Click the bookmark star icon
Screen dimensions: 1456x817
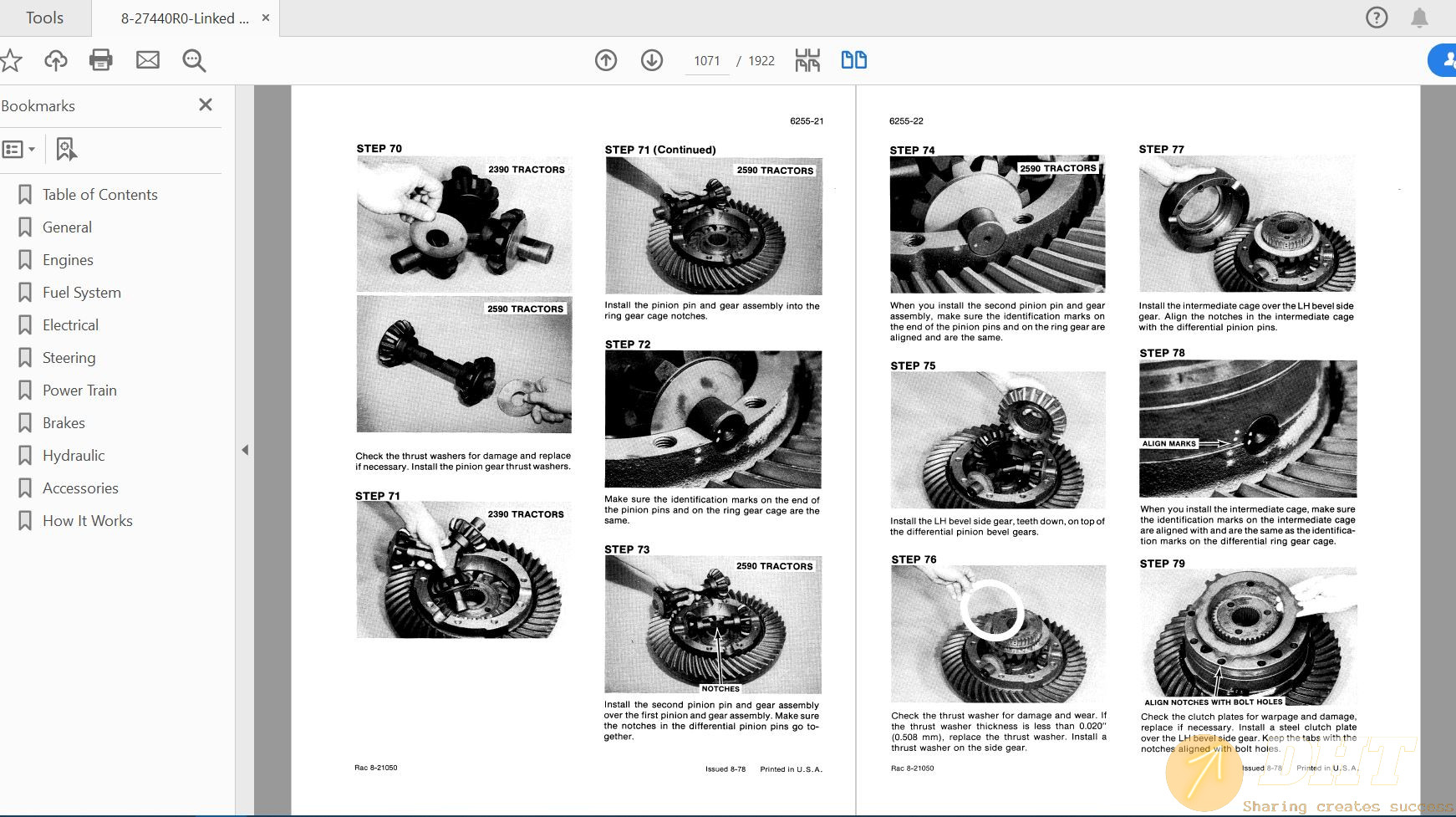[11, 60]
